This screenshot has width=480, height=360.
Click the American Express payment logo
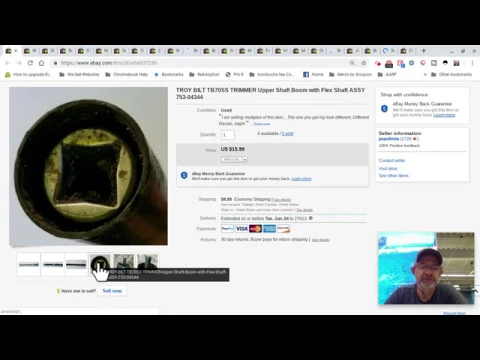click(x=269, y=229)
